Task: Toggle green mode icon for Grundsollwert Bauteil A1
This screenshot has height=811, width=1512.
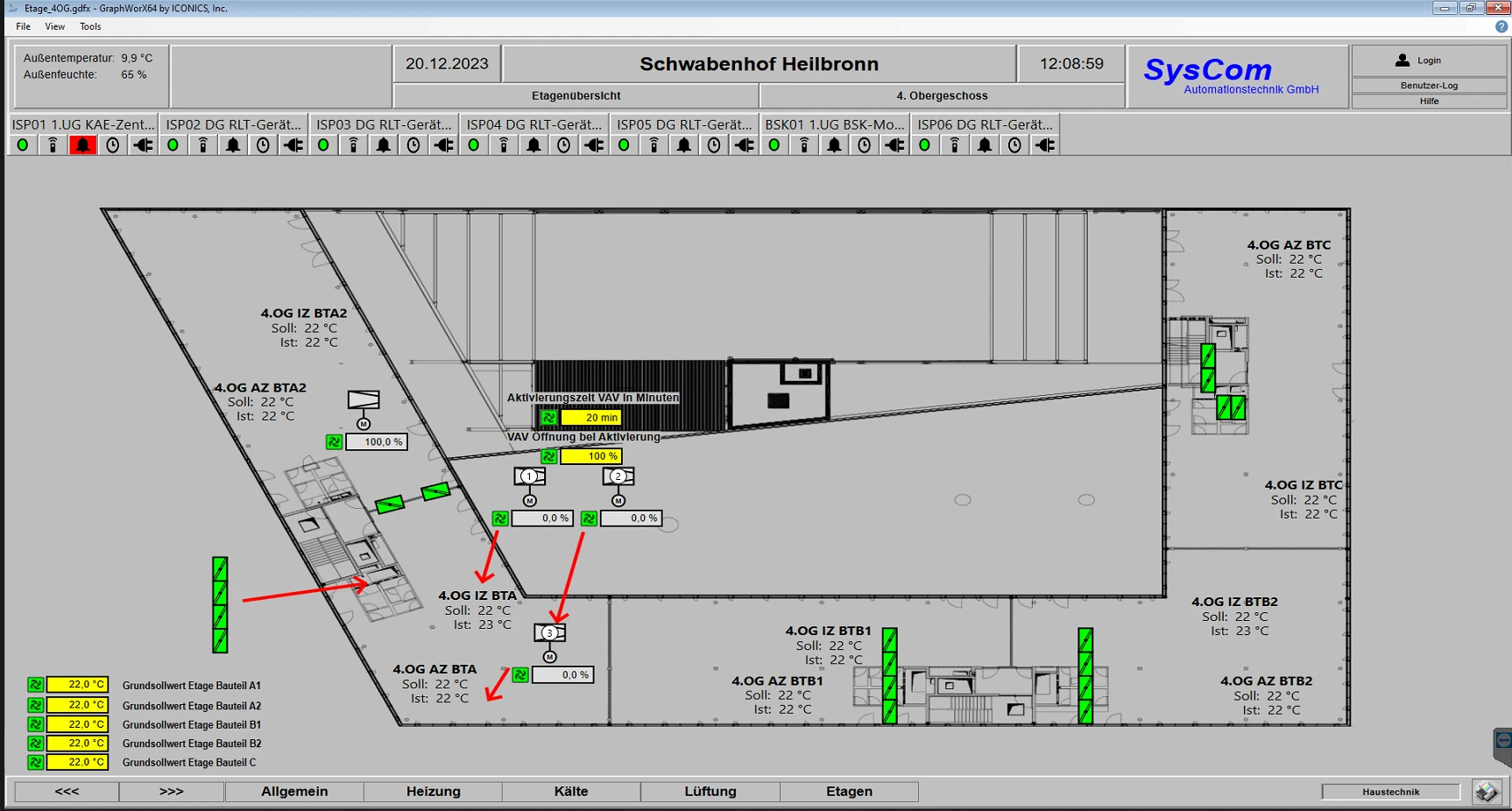Action: click(x=35, y=685)
